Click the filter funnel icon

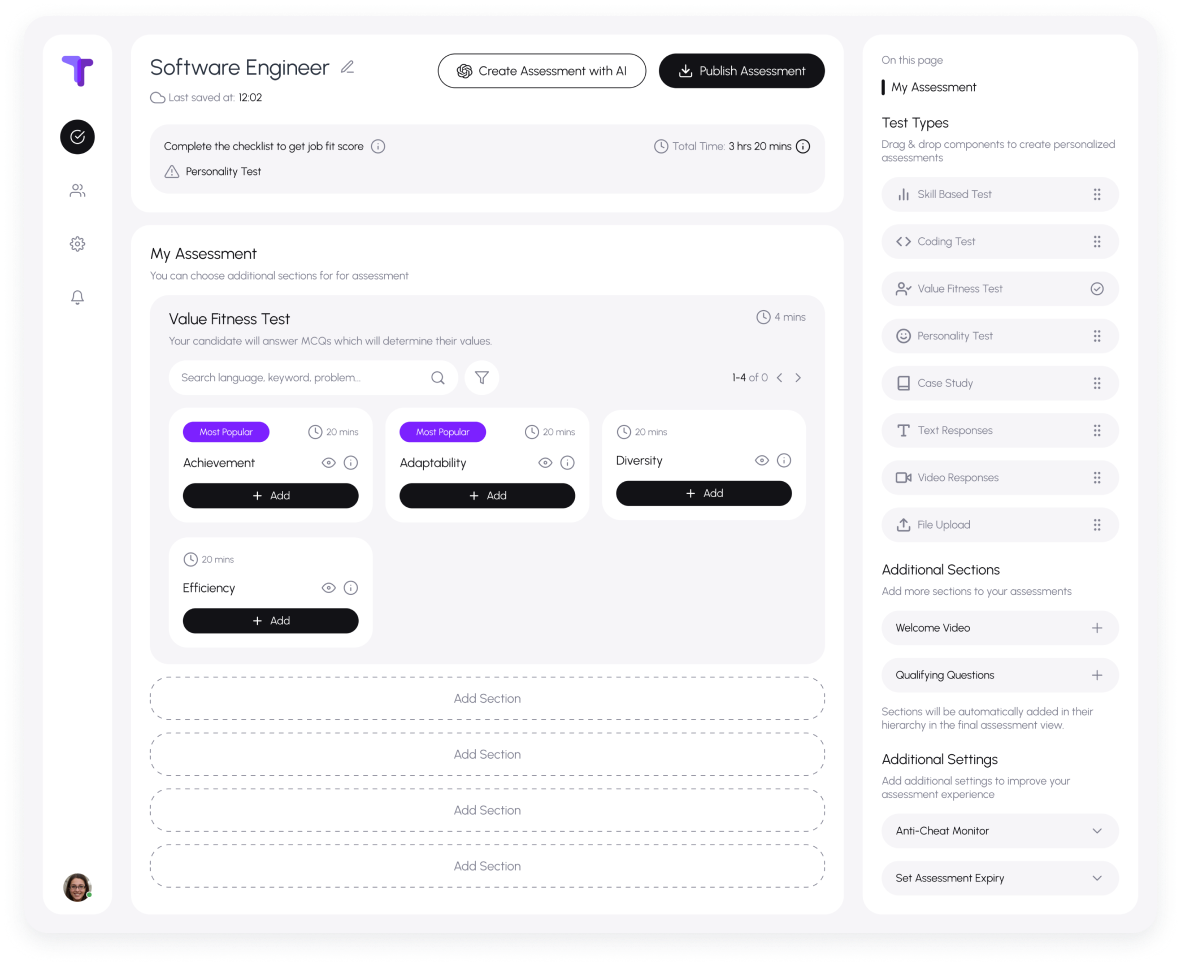482,378
